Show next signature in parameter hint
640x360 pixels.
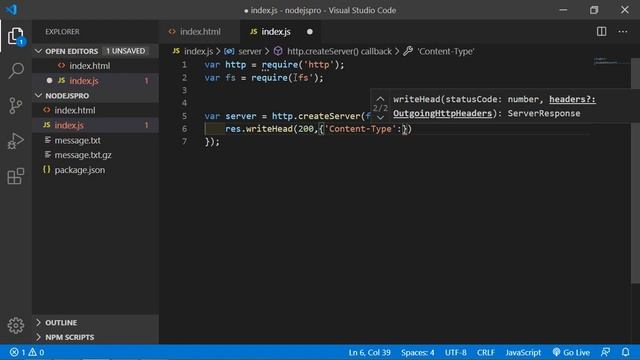click(380, 118)
